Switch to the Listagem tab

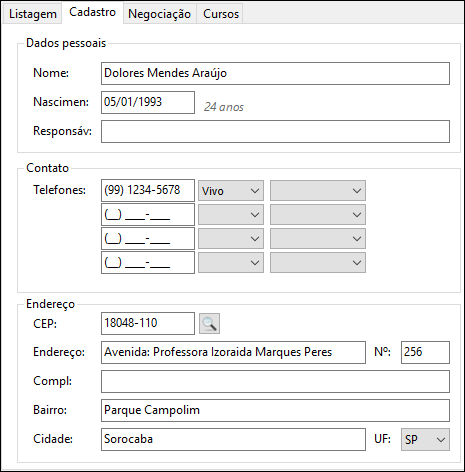[x=32, y=14]
